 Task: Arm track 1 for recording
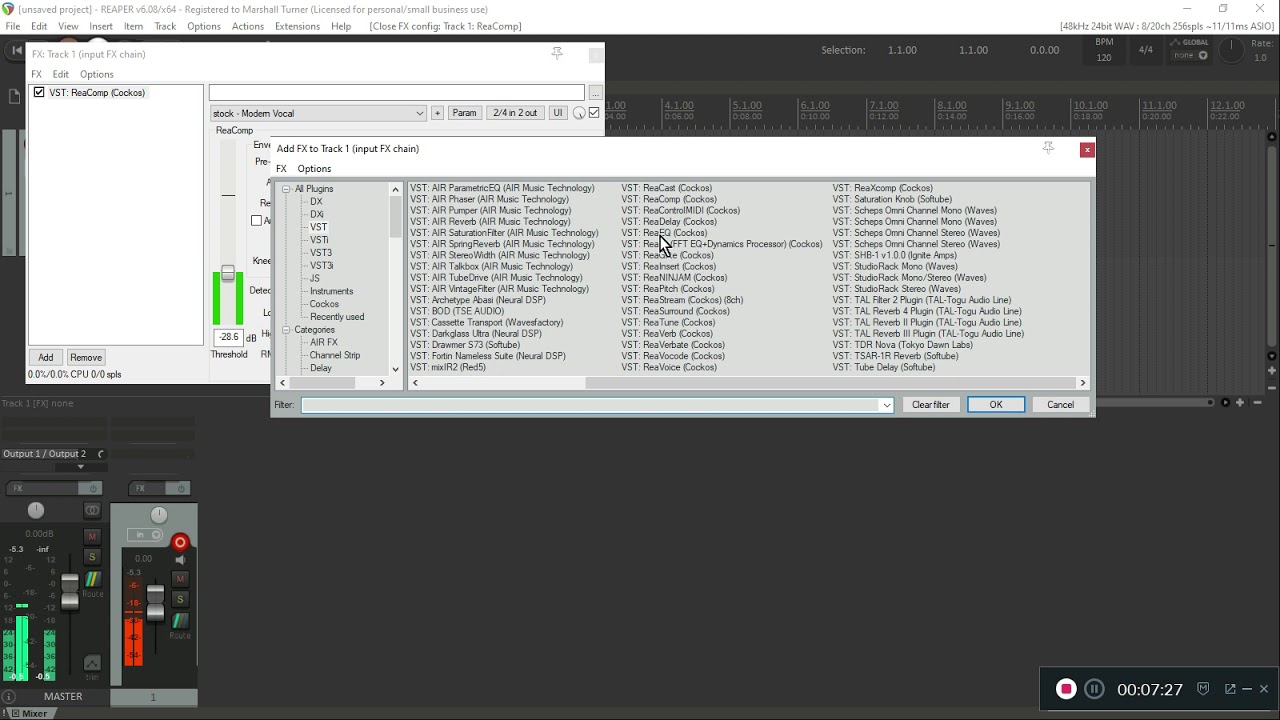pos(180,543)
